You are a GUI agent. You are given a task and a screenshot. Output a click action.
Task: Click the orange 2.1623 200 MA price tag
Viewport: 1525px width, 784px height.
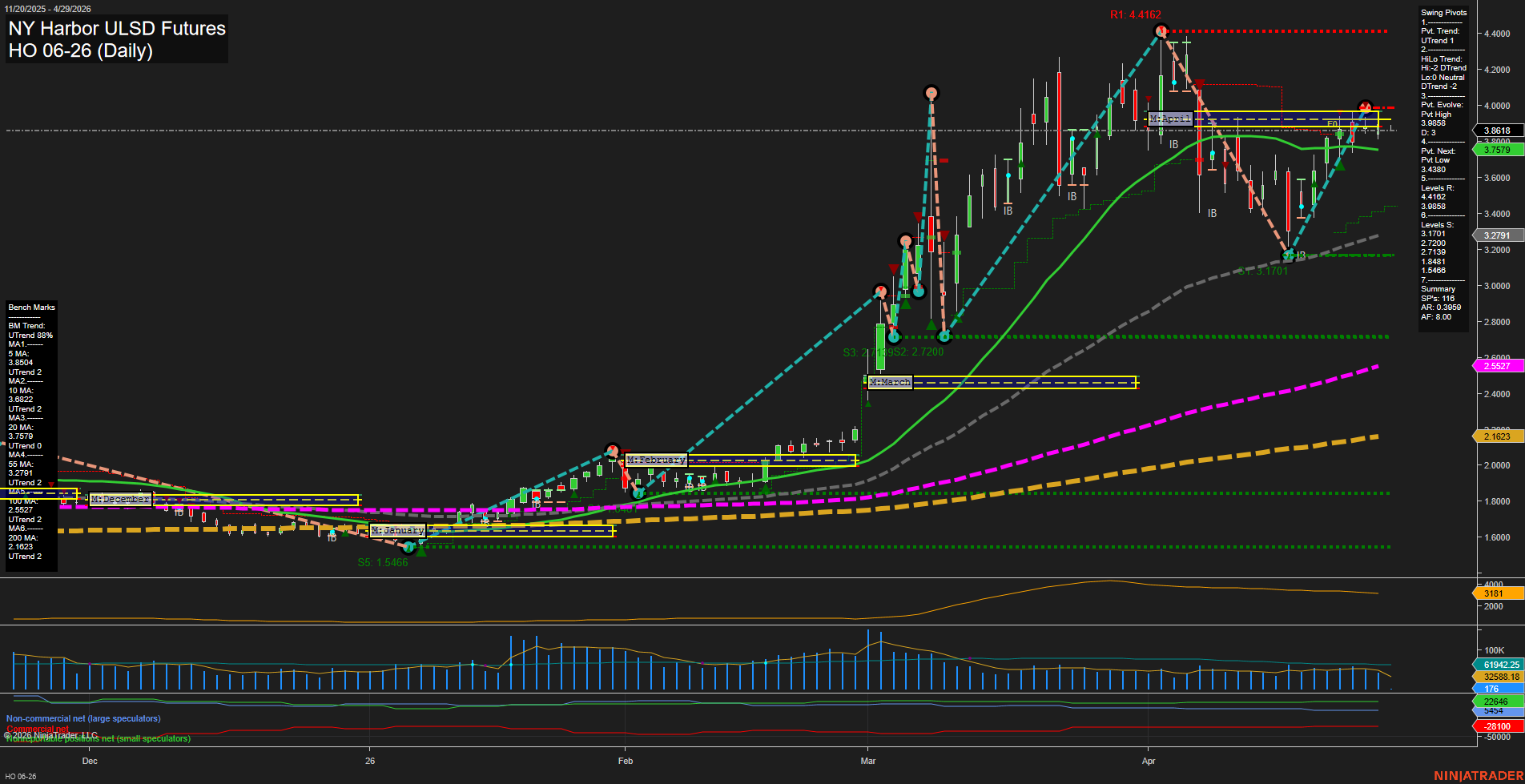coord(1496,436)
